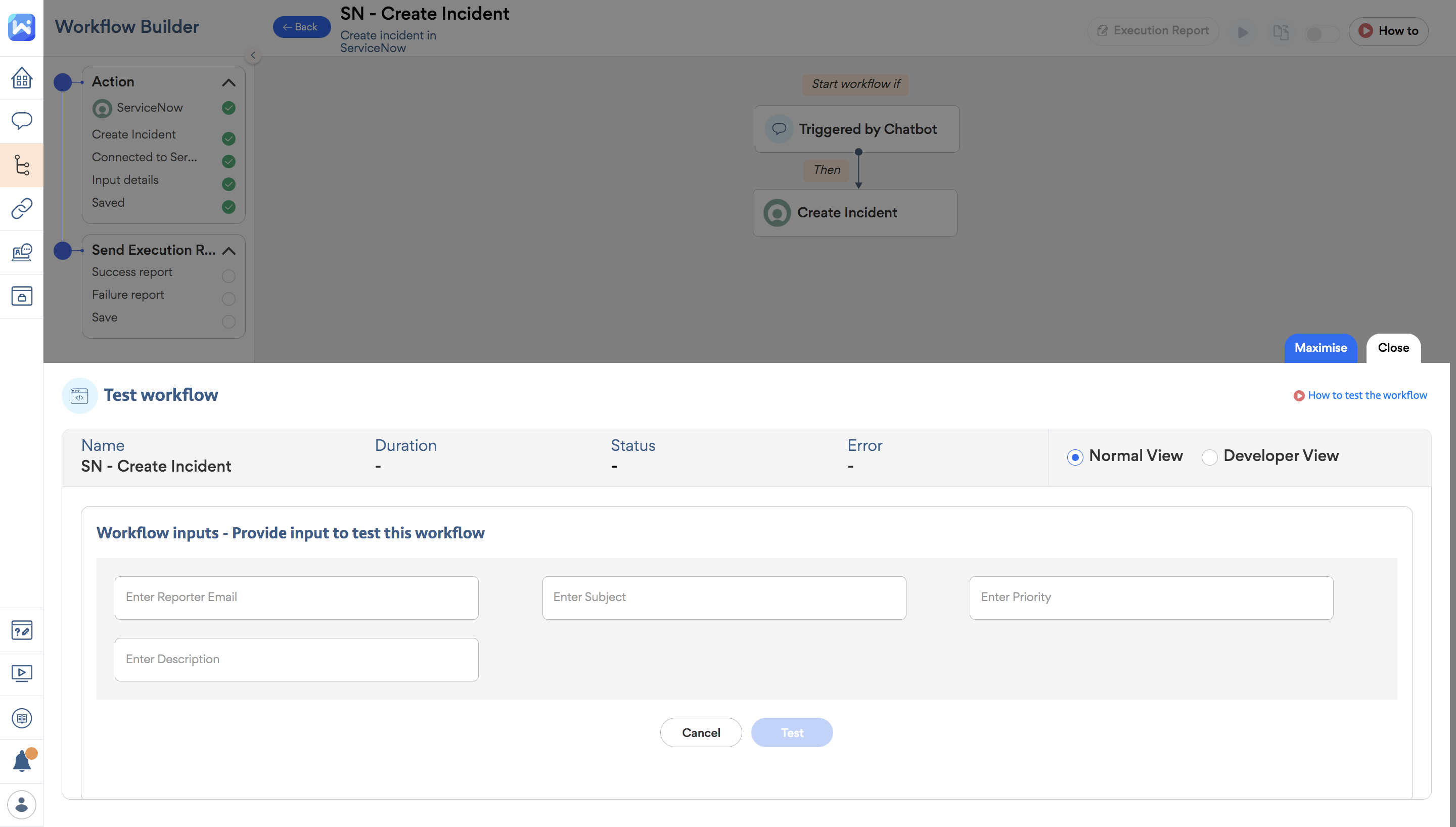The image size is (1456, 827).
Task: Collapse the Send Execution Report section
Action: [229, 251]
